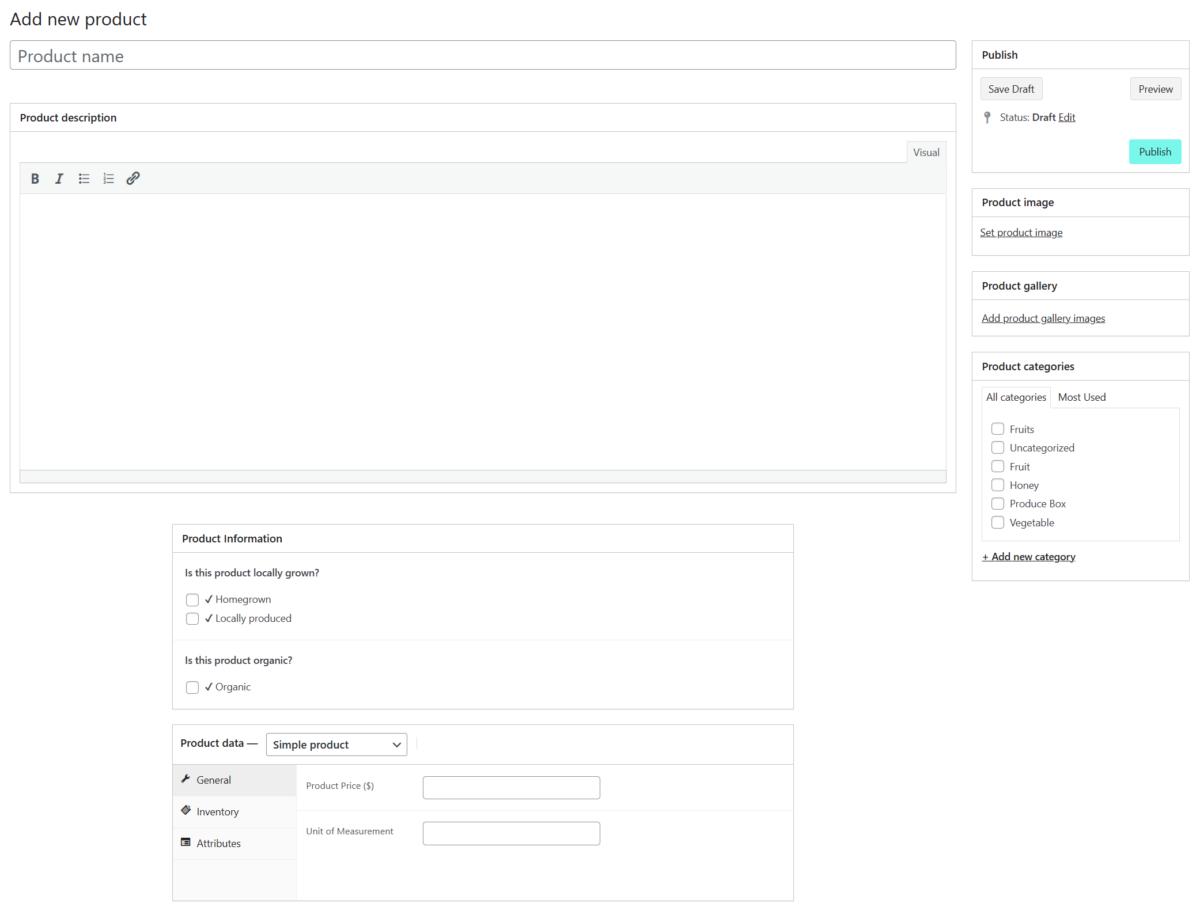
Task: Open the Set product image link
Action: pyautogui.click(x=1021, y=232)
